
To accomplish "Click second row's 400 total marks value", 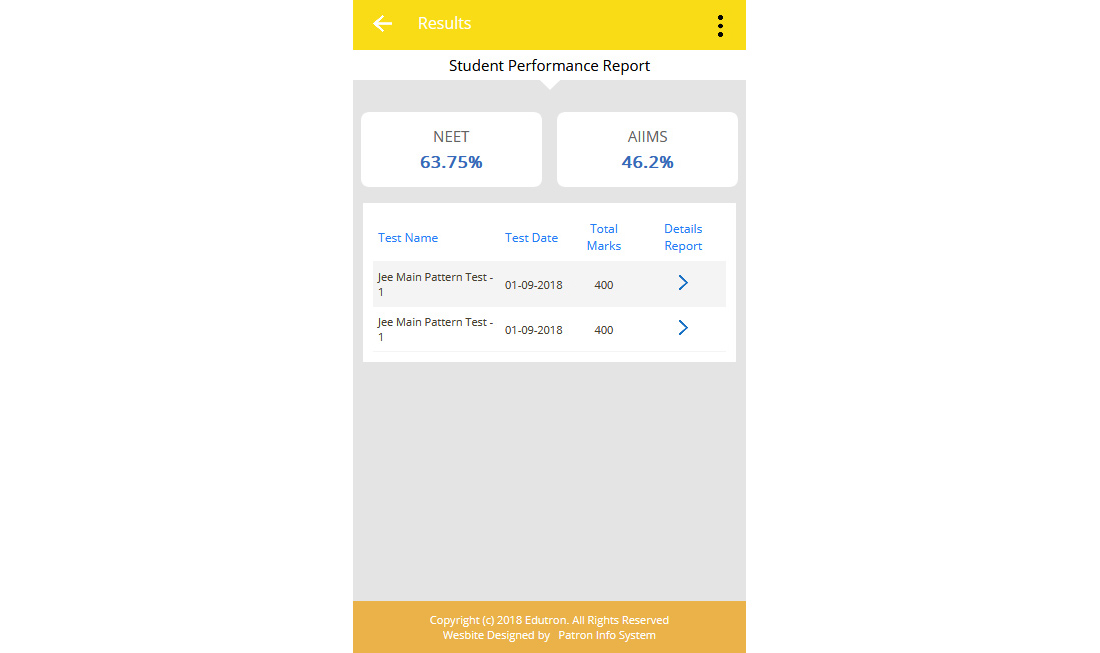I will pos(604,330).
